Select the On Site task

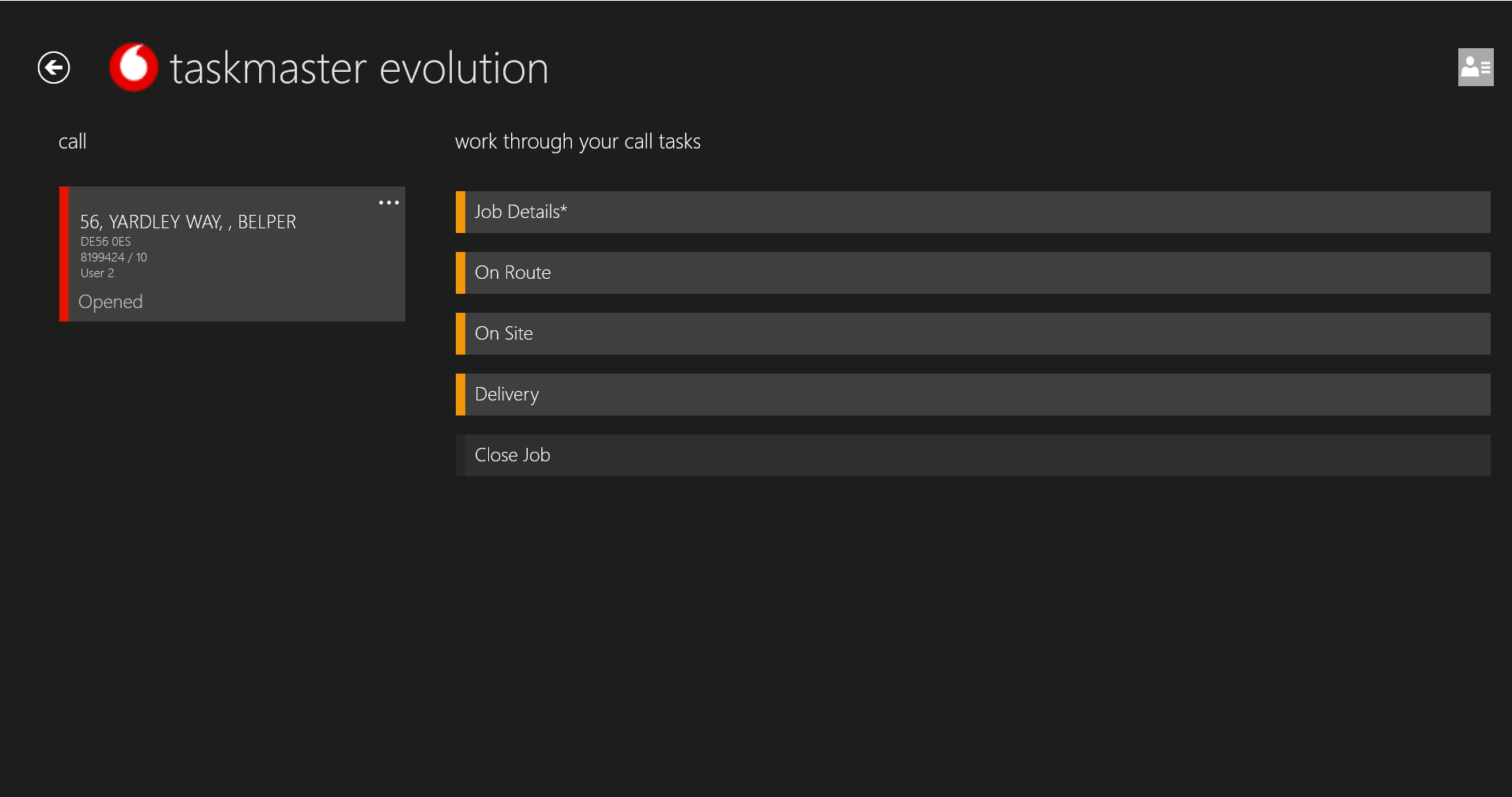976,333
